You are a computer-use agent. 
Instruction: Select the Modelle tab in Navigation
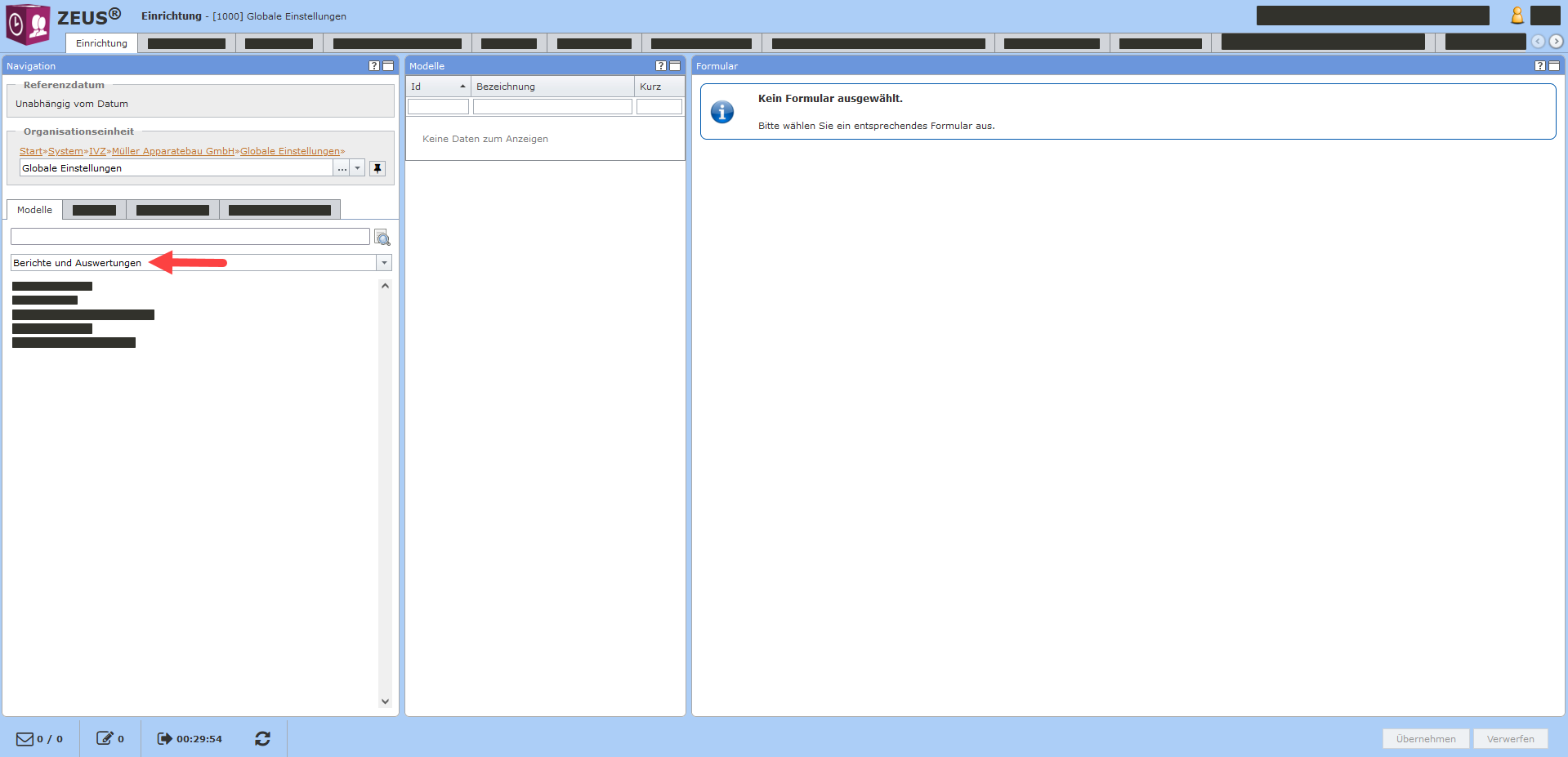34,210
